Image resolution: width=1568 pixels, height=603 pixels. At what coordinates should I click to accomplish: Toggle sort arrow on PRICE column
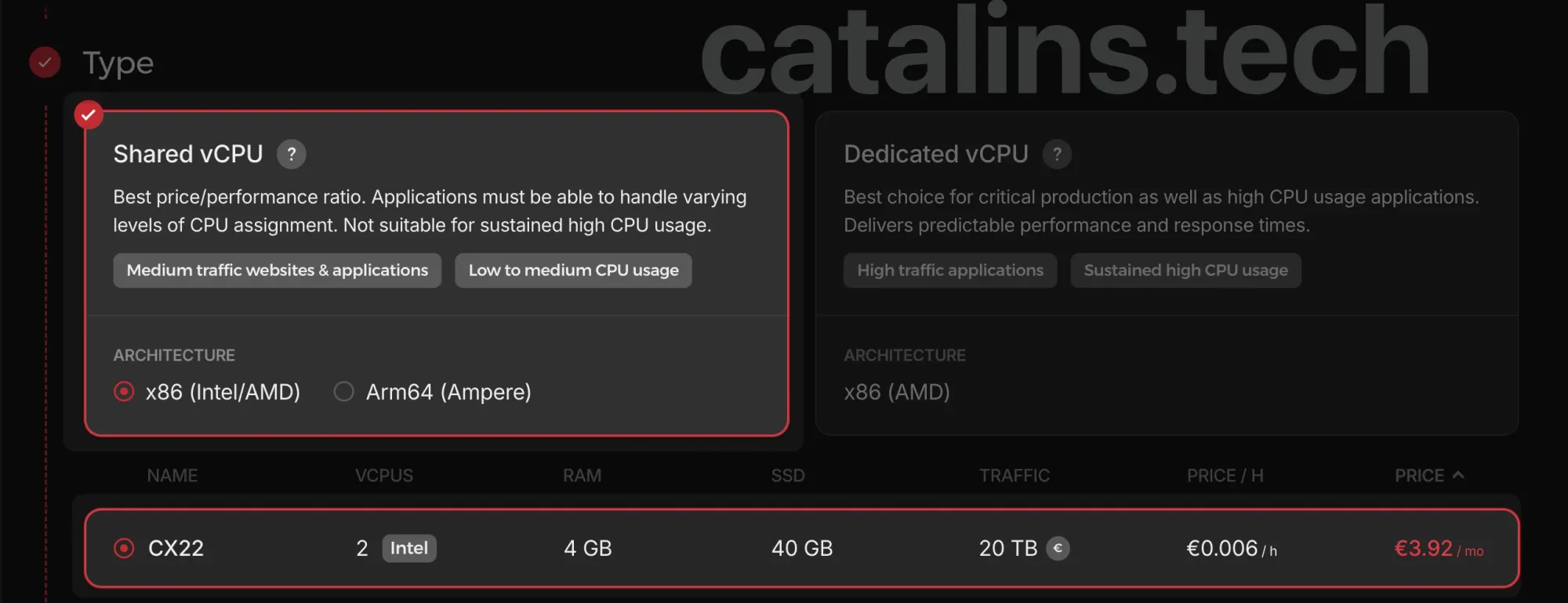point(1458,475)
